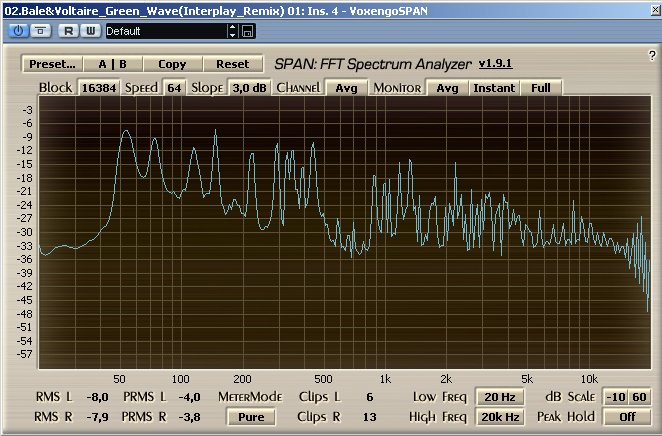
Task: Close the VoxengoSPAN plugin window
Action: coord(656,11)
